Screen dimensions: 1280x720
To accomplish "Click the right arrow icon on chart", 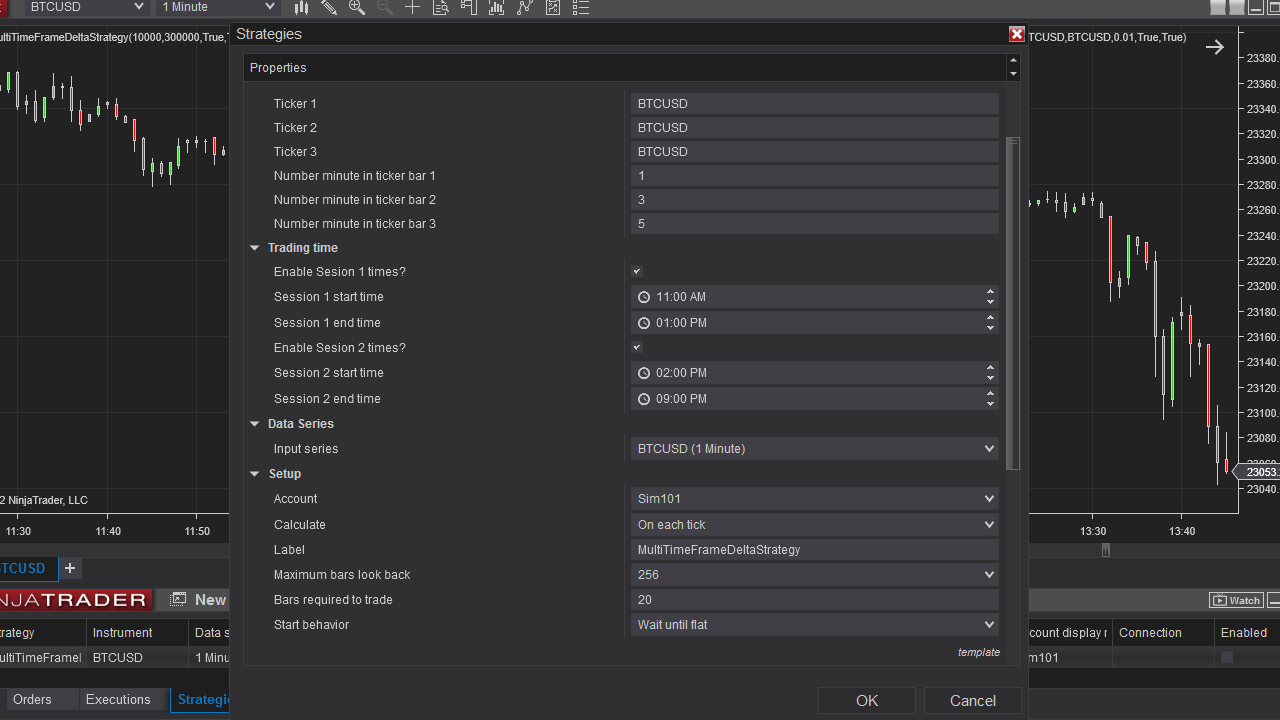I will coord(1214,47).
